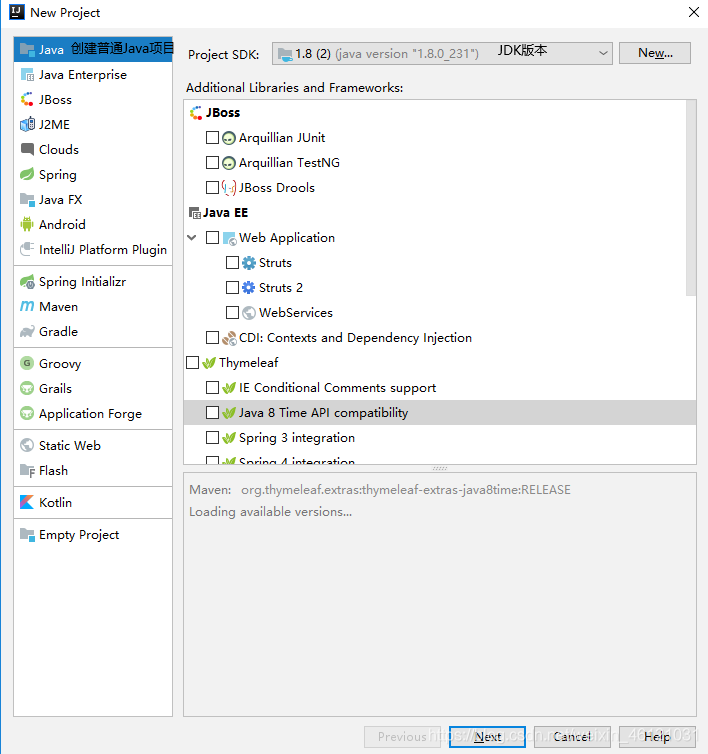
Task: Click the Thymeleaf leaf icon
Action: coord(209,363)
